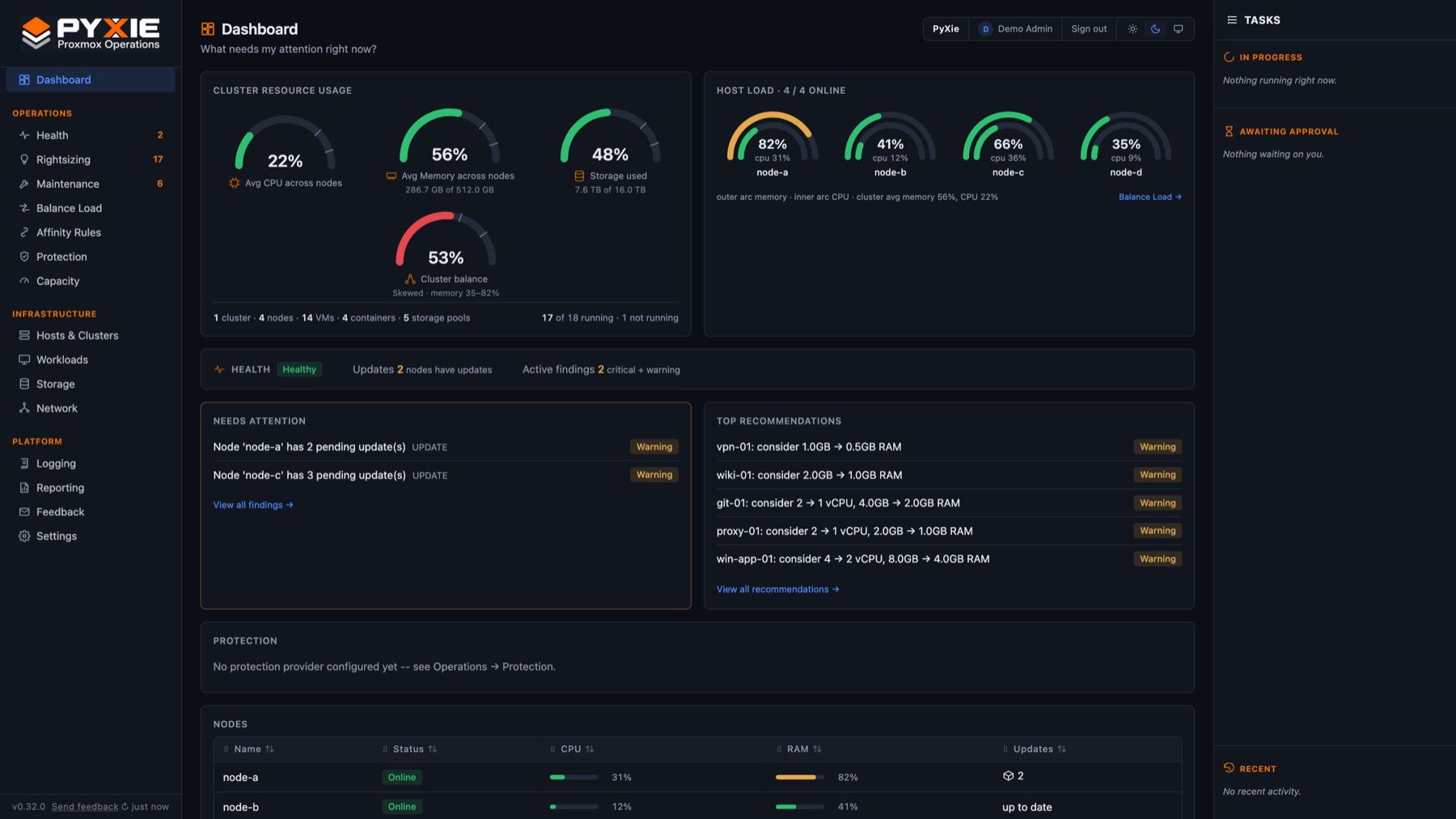
Task: Click the Feedback envelope icon
Action: coord(24,511)
